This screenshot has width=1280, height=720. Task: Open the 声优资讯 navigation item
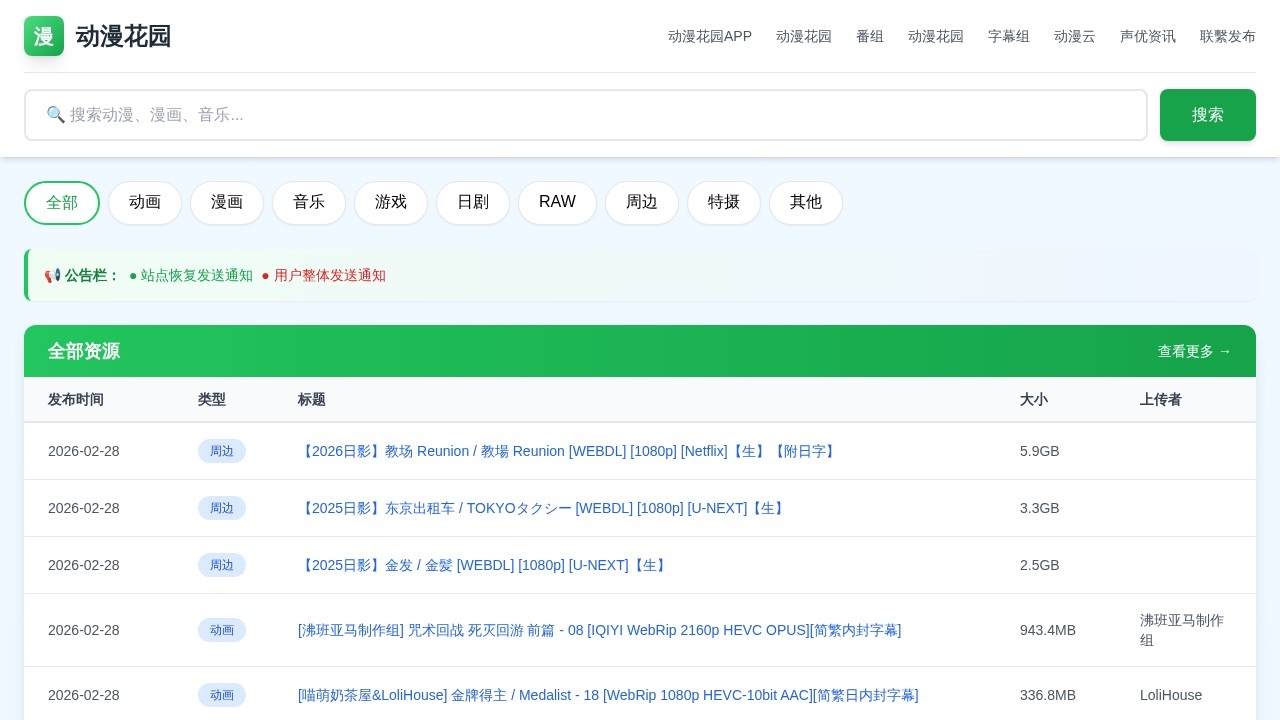pyautogui.click(x=1148, y=36)
